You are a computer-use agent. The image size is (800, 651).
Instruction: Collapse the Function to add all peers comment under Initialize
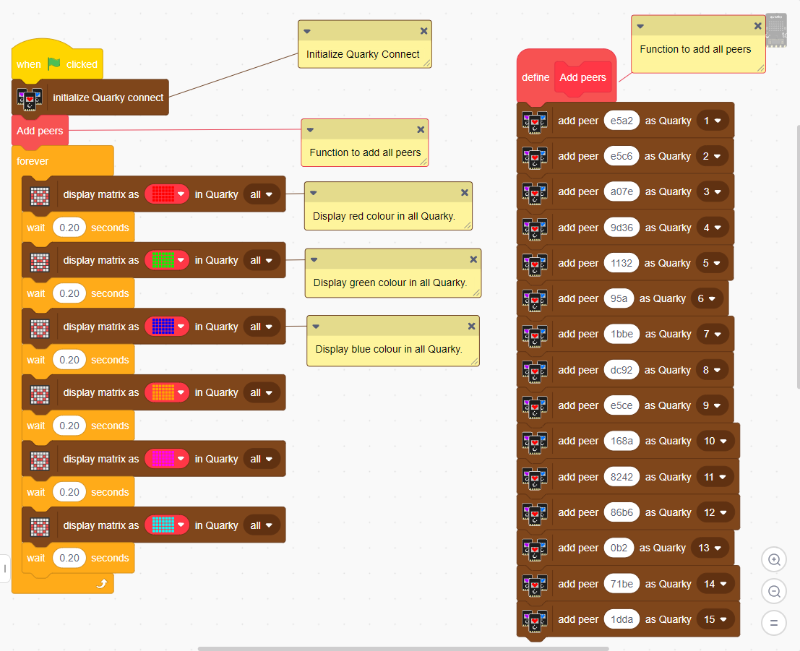pos(310,130)
